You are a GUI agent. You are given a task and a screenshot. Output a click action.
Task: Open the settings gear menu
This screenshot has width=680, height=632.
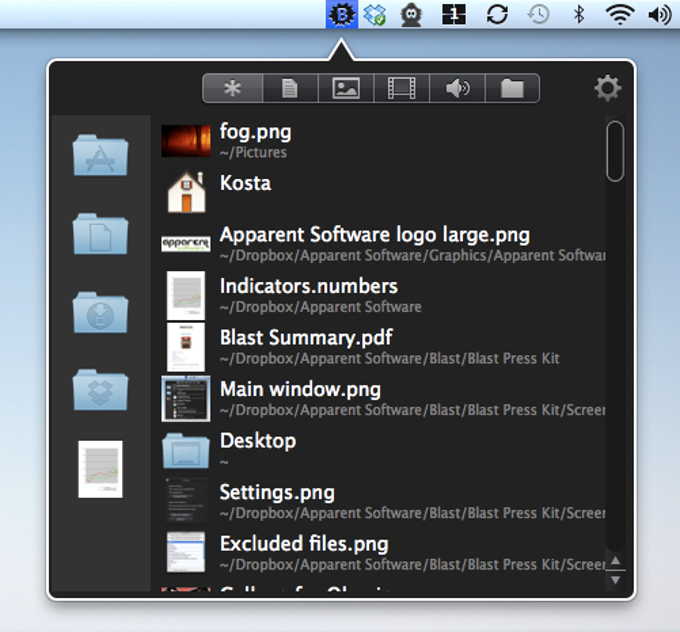coord(607,89)
